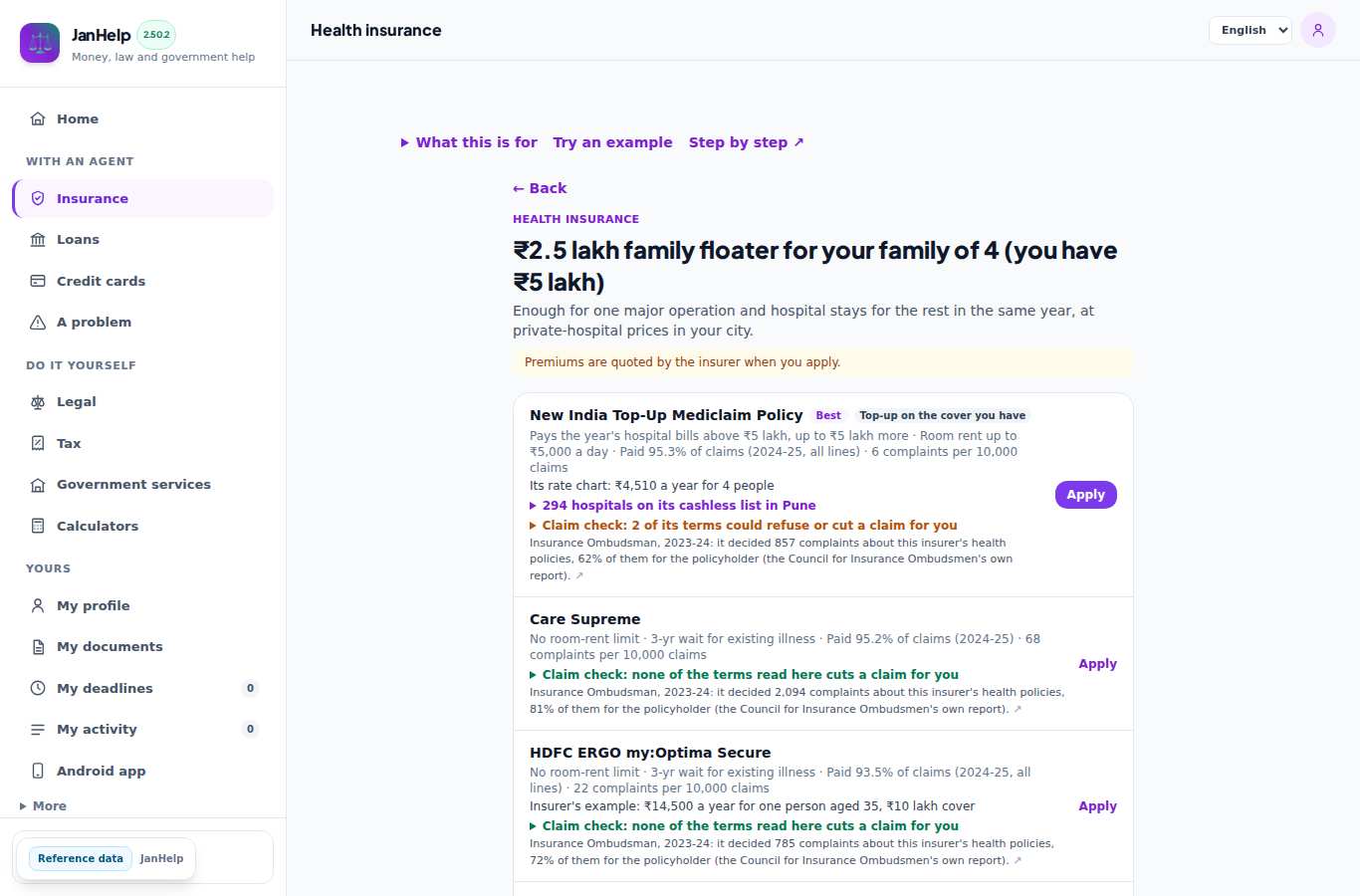Go back using the Back link
Viewport: 1360px width, 896px height.
540,188
